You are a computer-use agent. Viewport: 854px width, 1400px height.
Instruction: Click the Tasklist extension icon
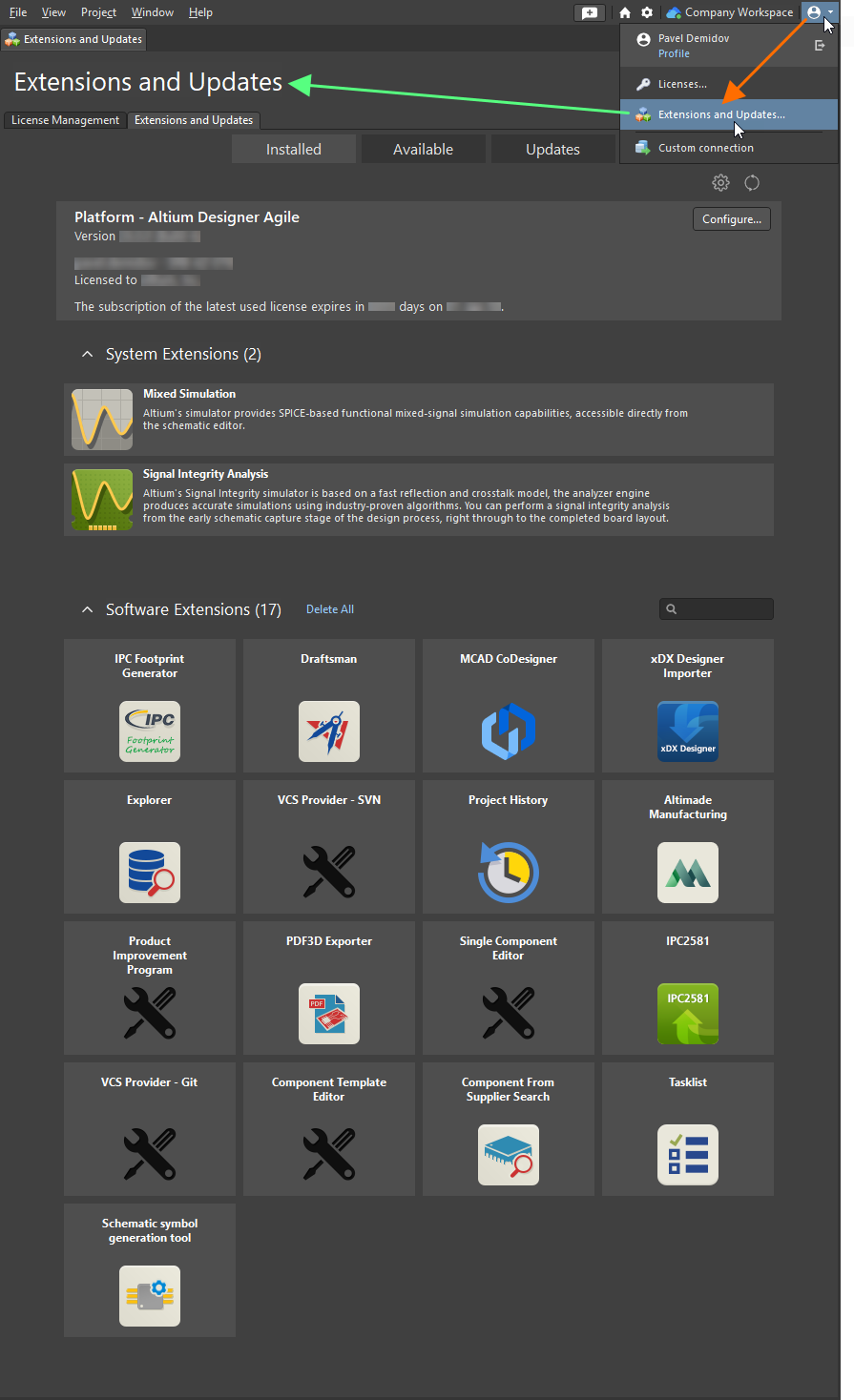(687, 1155)
